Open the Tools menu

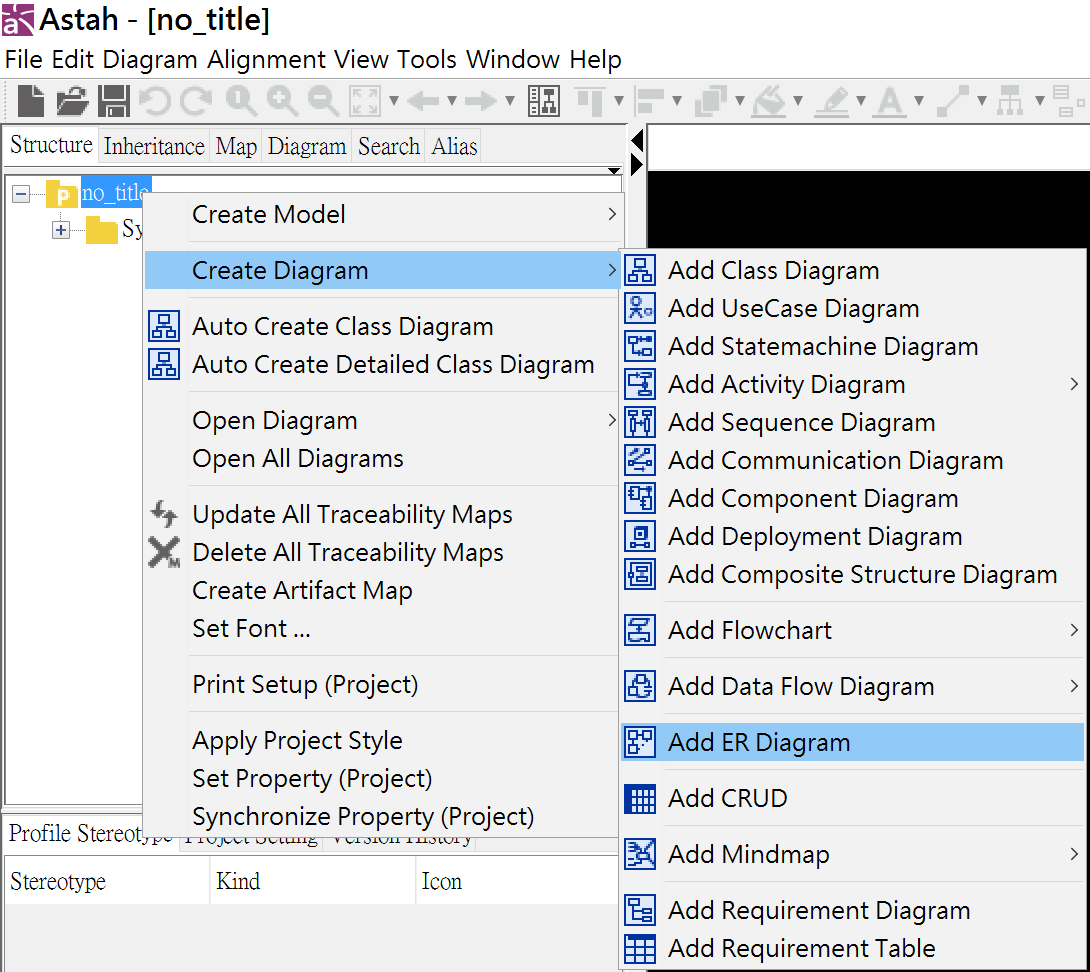[x=427, y=60]
